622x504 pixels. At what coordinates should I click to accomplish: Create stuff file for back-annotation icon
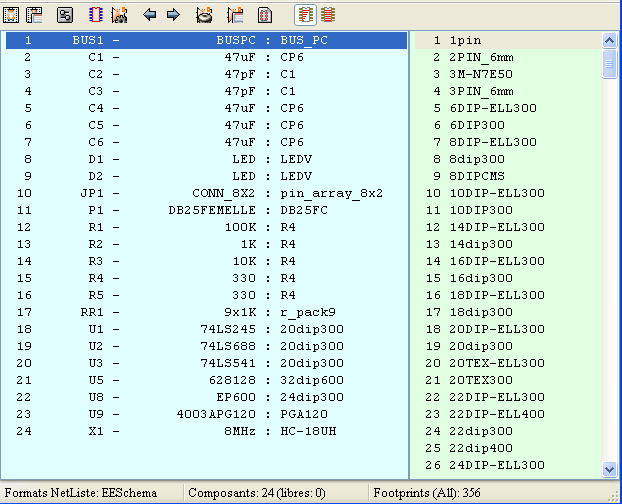[x=235, y=15]
